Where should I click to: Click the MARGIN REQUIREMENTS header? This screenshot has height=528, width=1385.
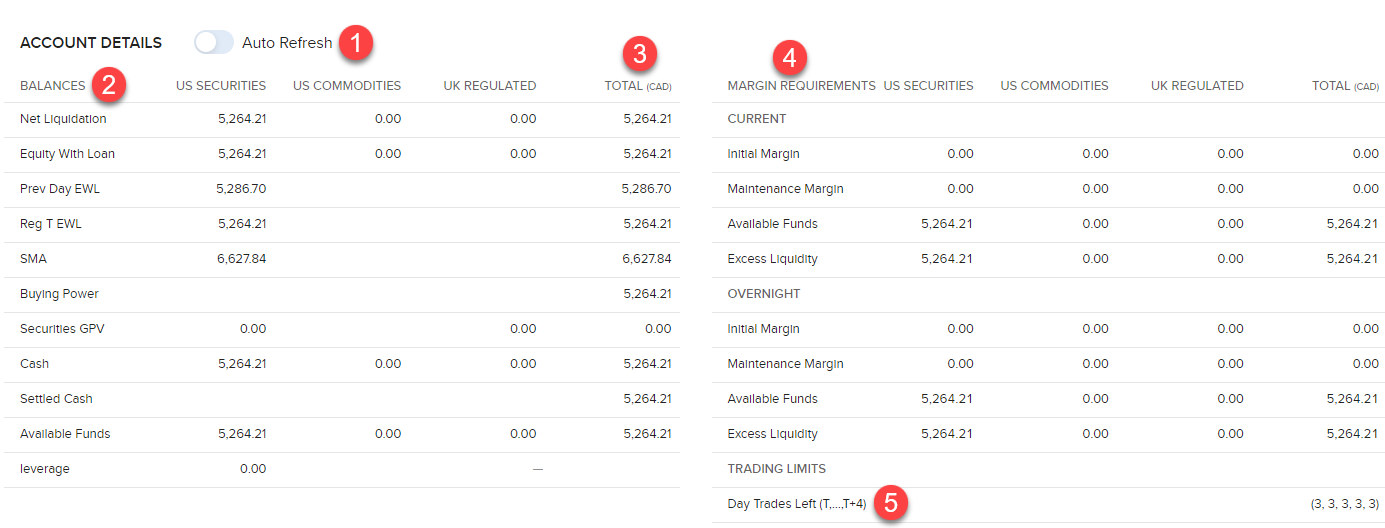[x=802, y=86]
